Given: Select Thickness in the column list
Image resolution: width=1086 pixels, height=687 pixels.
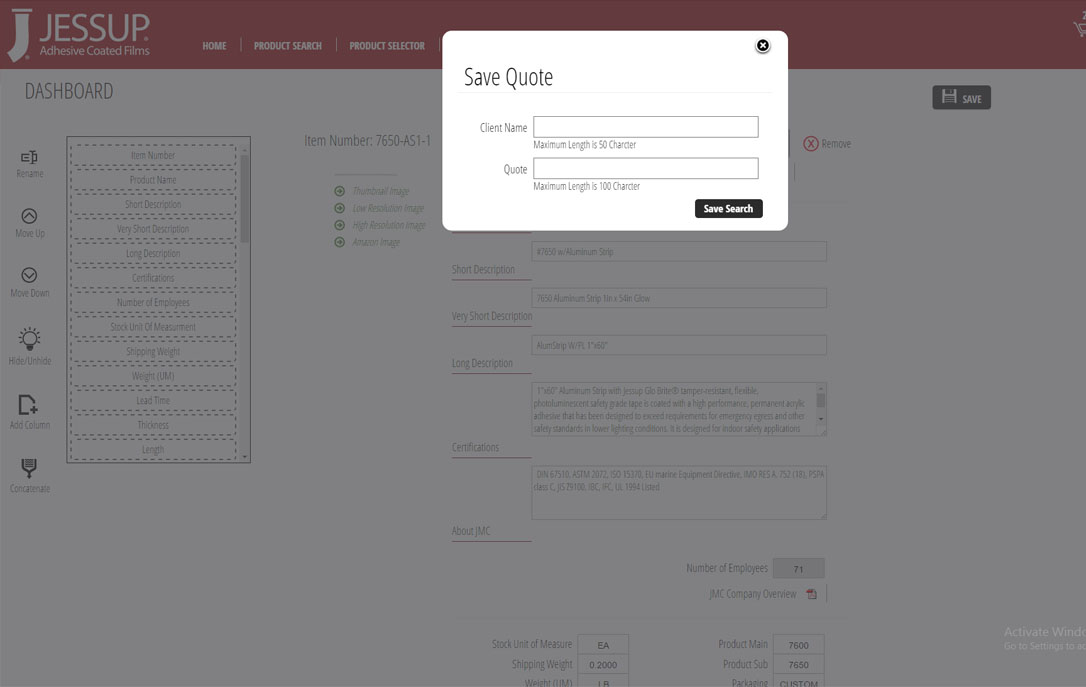Looking at the screenshot, I should 153,425.
